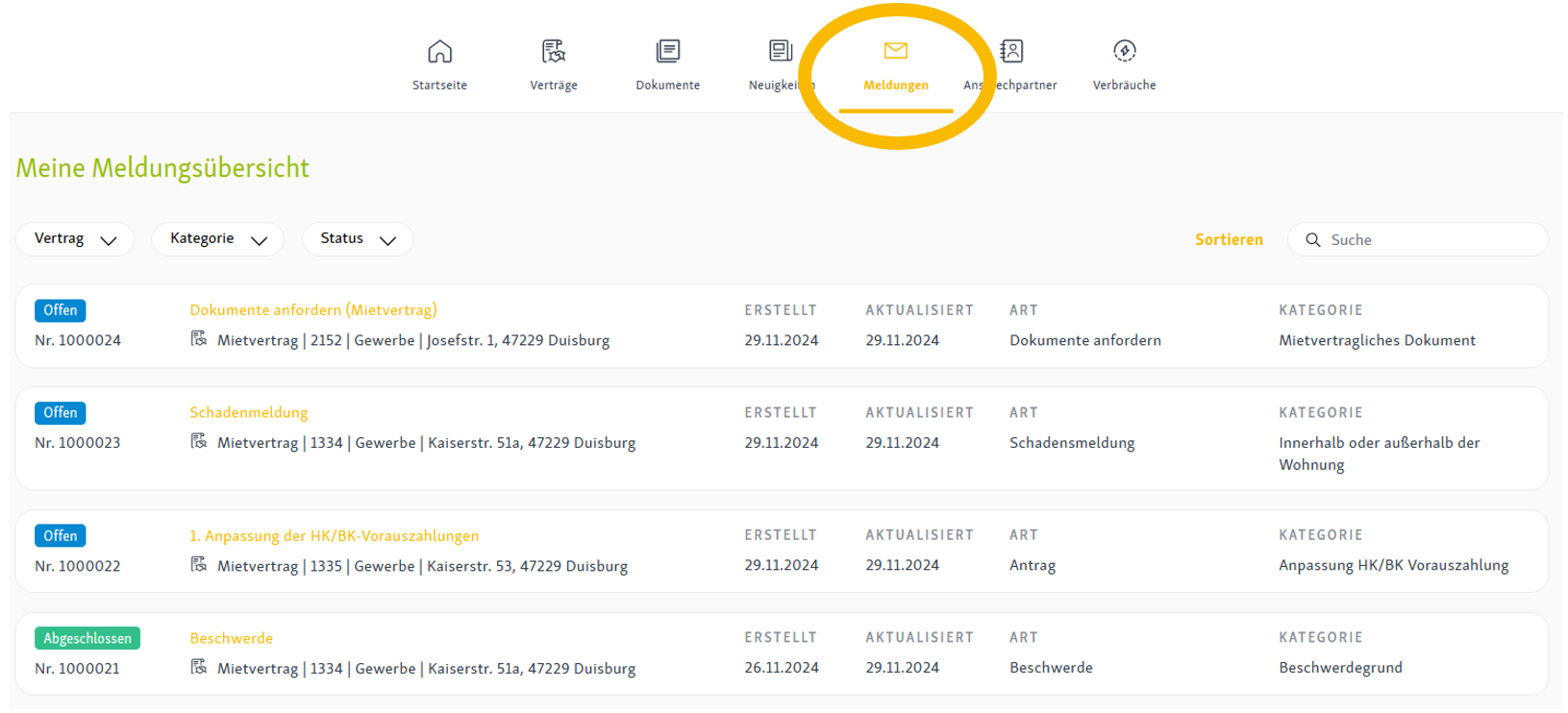
Task: Go to the Startseite tab
Action: (x=439, y=86)
